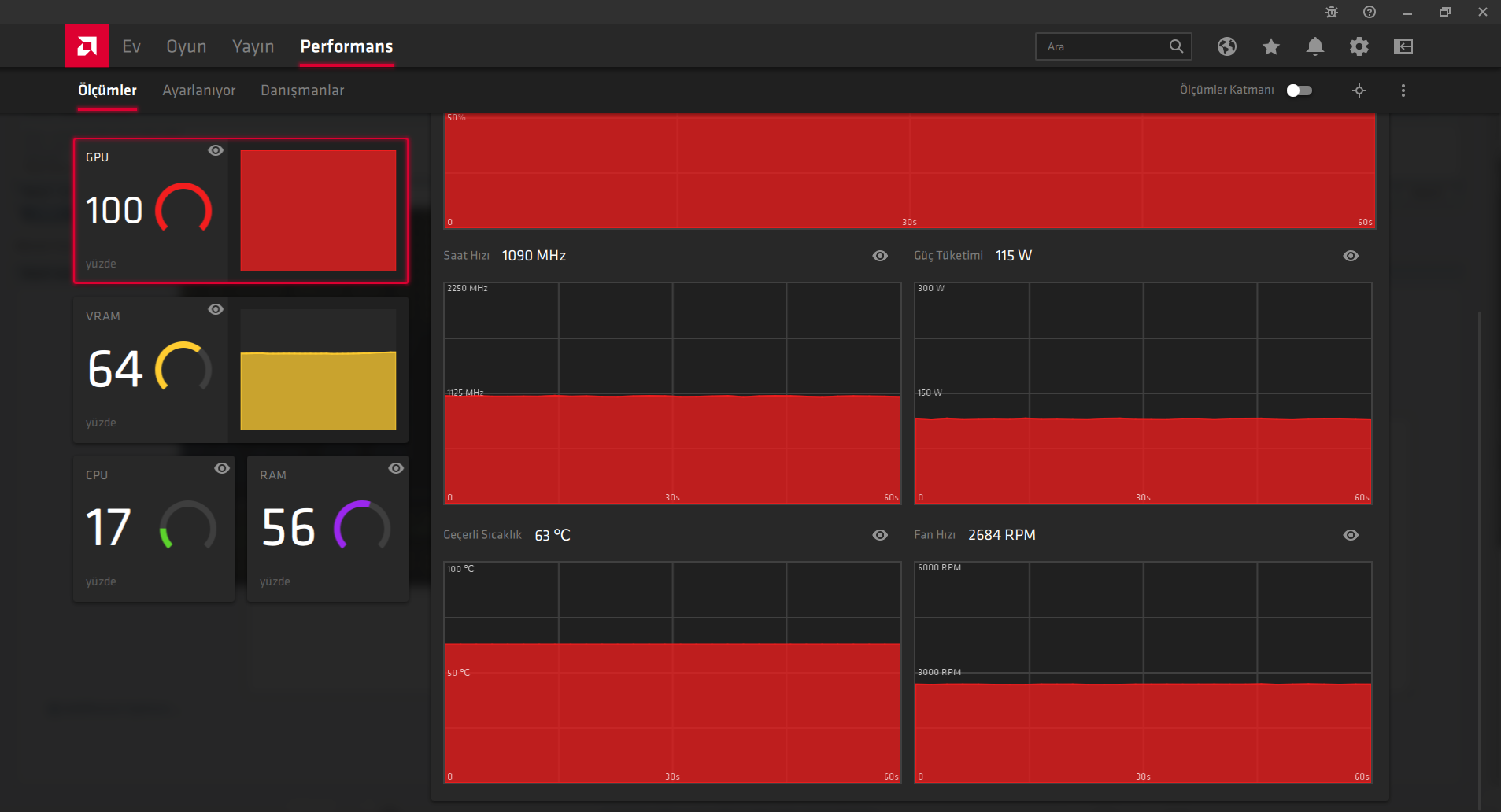The width and height of the screenshot is (1501, 812).
Task: Click the purple RAM gauge ring
Action: click(x=361, y=526)
